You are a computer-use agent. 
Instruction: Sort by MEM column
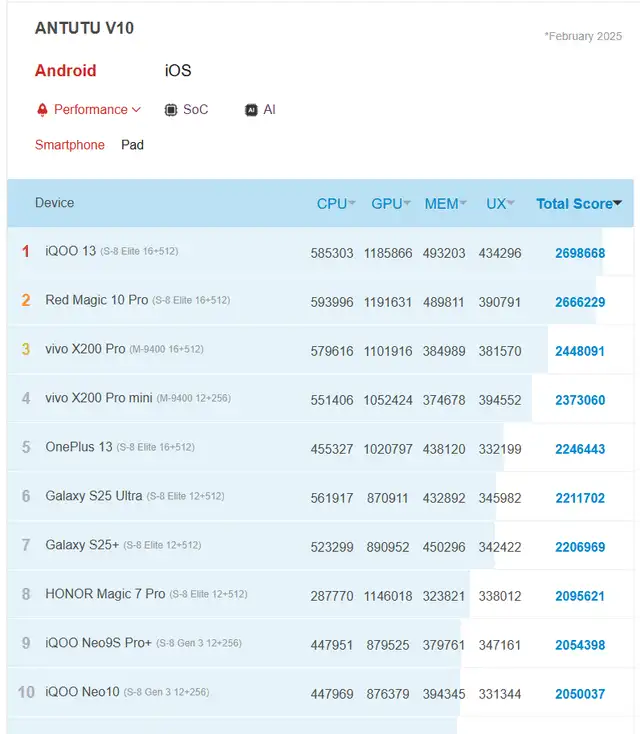446,204
